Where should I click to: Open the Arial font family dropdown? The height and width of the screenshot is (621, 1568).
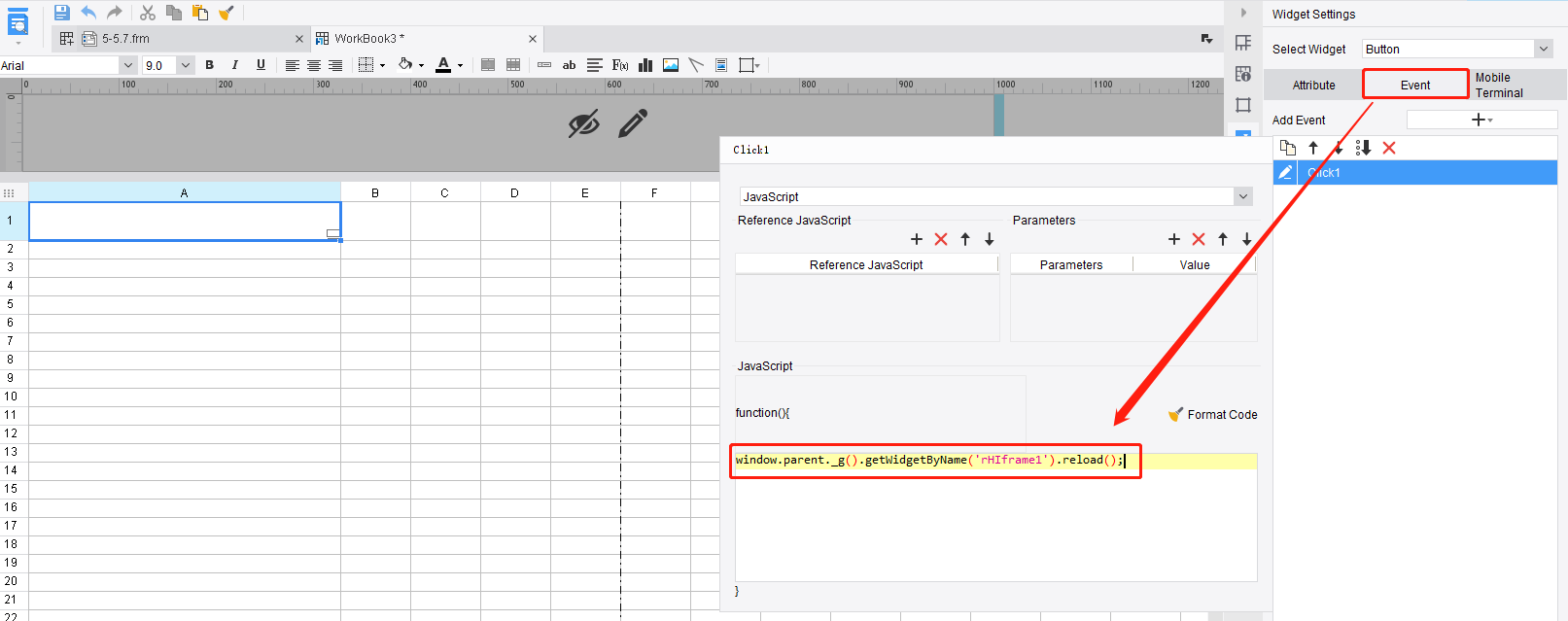point(127,65)
